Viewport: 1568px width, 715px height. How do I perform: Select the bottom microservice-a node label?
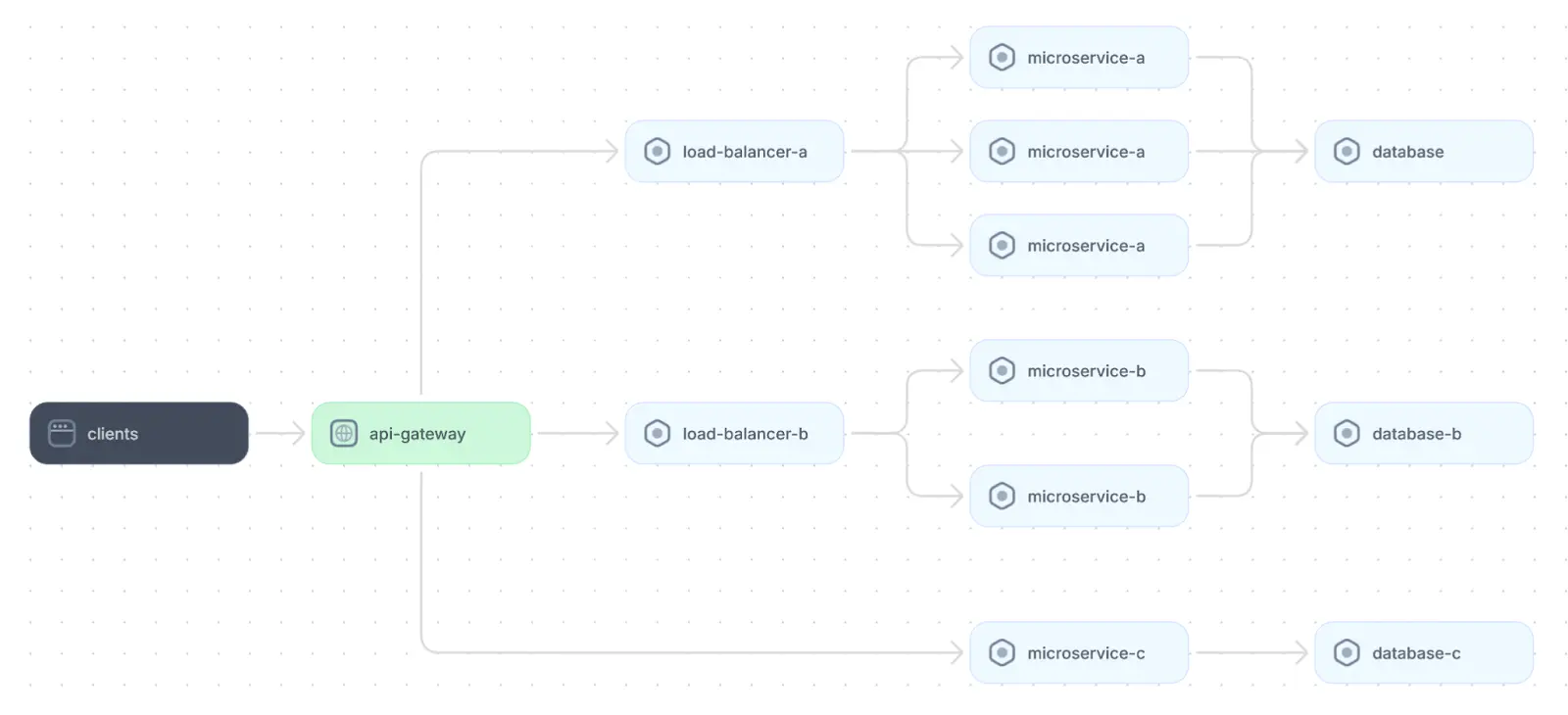1085,246
